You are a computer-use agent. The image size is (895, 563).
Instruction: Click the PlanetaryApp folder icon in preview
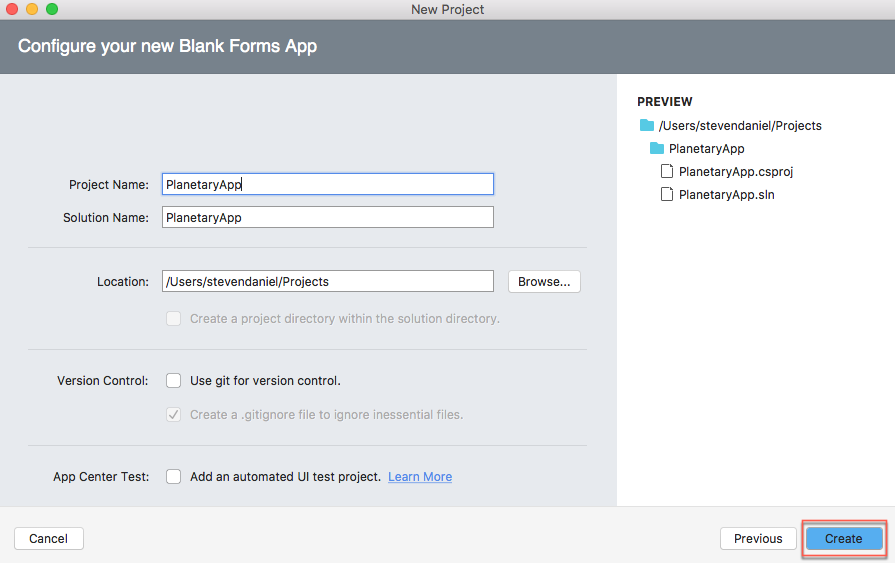[x=657, y=148]
